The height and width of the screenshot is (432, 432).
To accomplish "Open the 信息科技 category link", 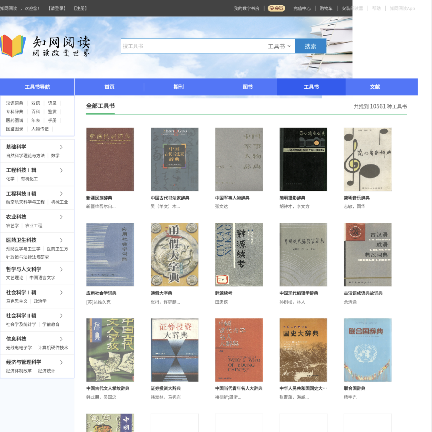I will (16, 339).
